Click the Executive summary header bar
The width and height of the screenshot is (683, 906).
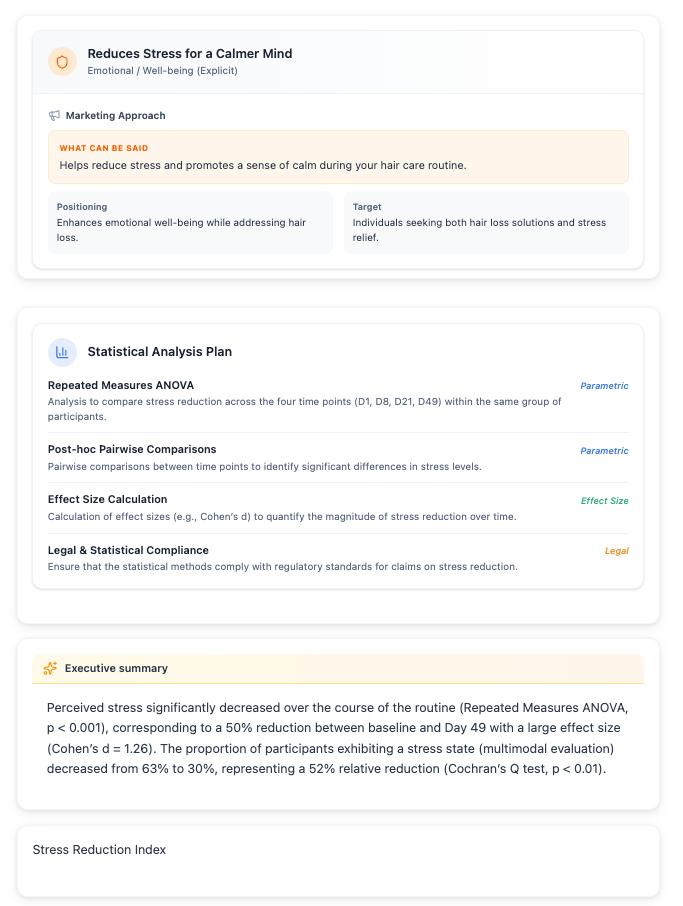tap(338, 668)
